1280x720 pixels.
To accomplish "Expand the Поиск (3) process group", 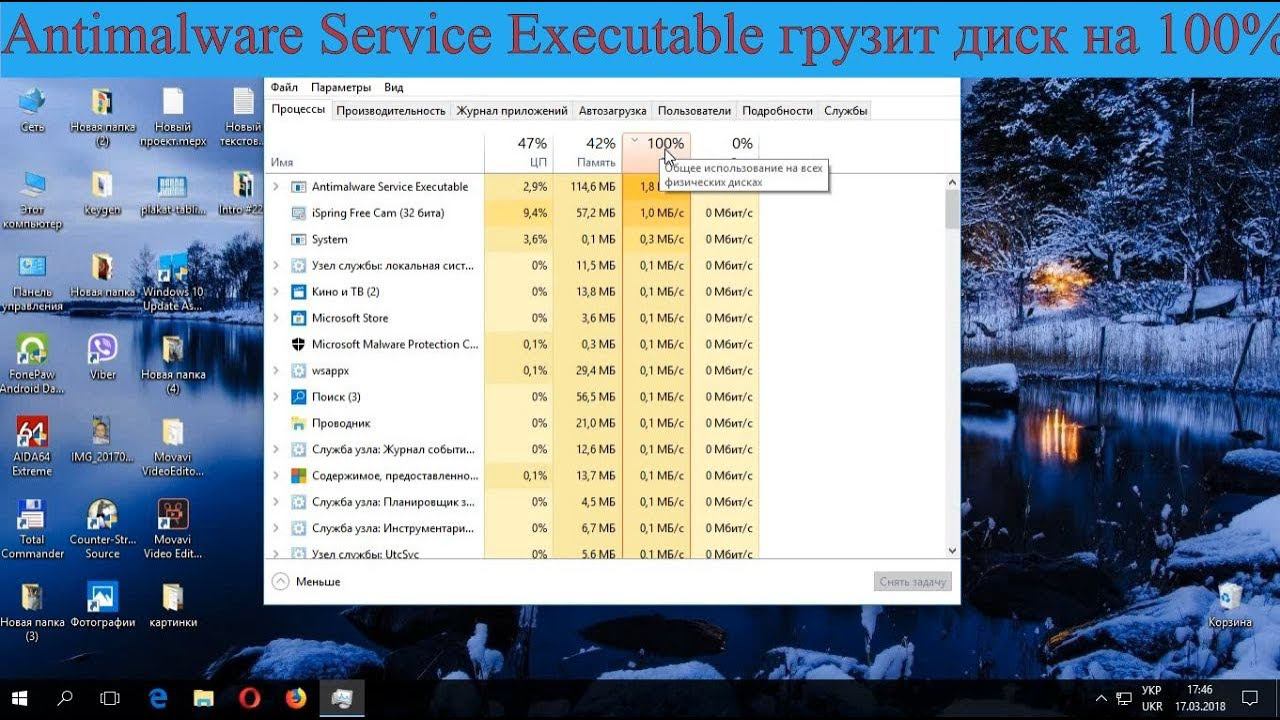I will pos(276,397).
